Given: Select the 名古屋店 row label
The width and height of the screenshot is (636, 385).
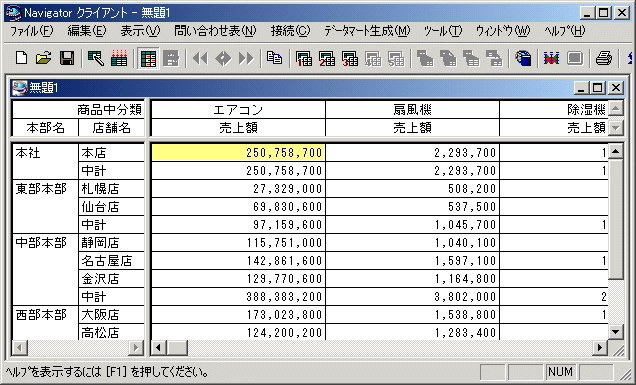Looking at the screenshot, I should point(112,260).
